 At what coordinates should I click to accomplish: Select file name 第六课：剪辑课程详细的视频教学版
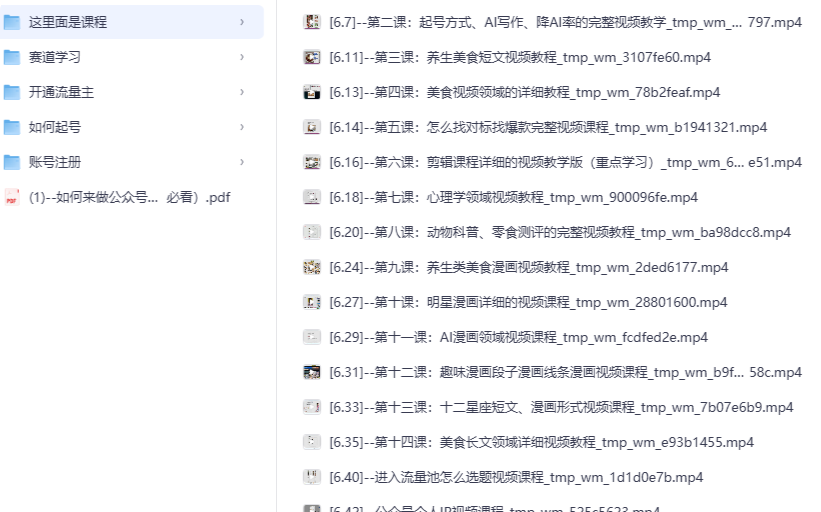(x=565, y=162)
